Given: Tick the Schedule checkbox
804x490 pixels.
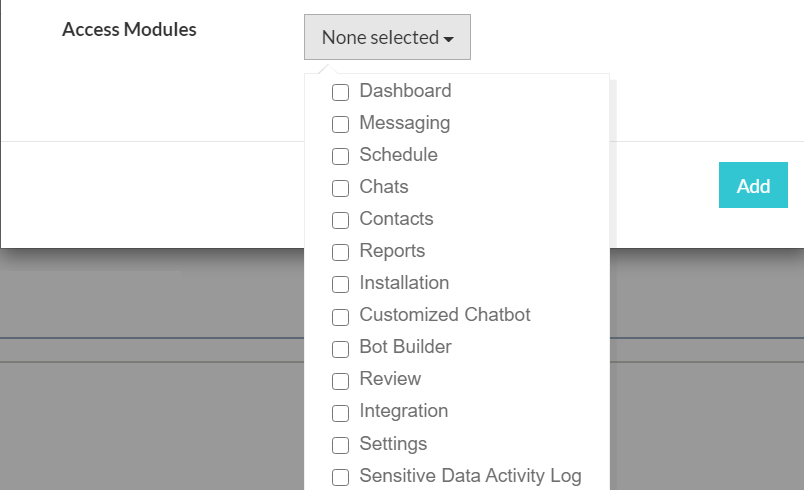Looking at the screenshot, I should (x=341, y=156).
